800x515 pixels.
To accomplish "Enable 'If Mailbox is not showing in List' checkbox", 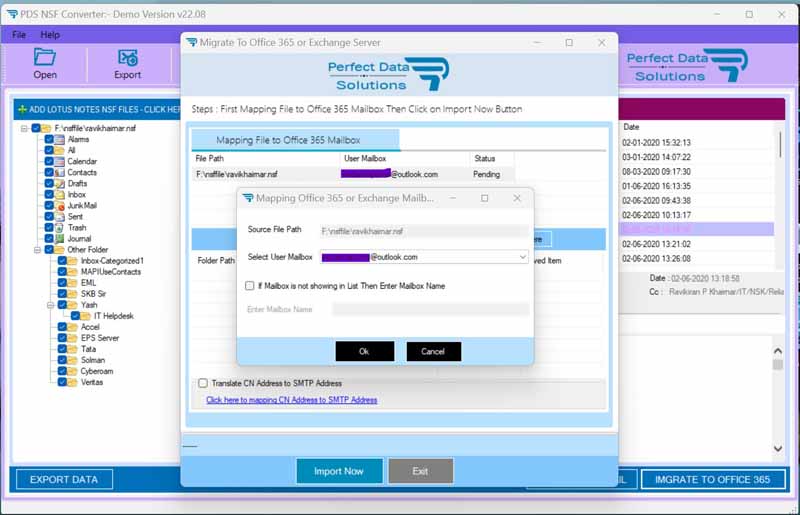I will 249,286.
